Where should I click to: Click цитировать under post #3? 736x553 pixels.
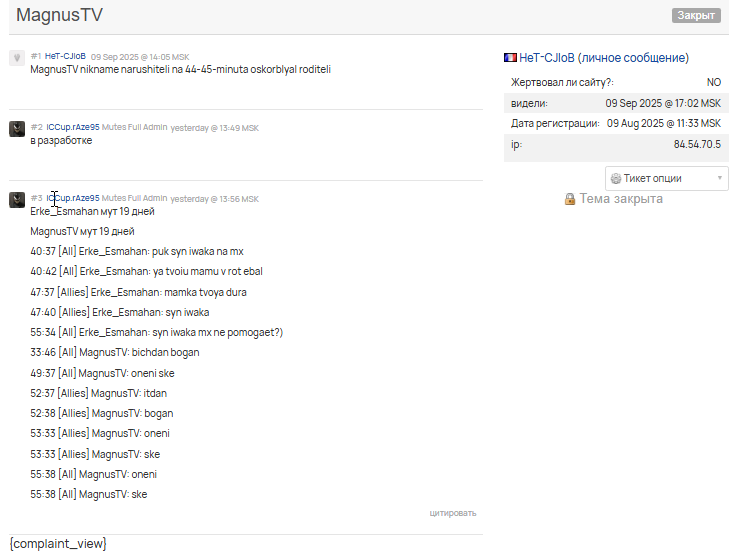click(x=452, y=513)
